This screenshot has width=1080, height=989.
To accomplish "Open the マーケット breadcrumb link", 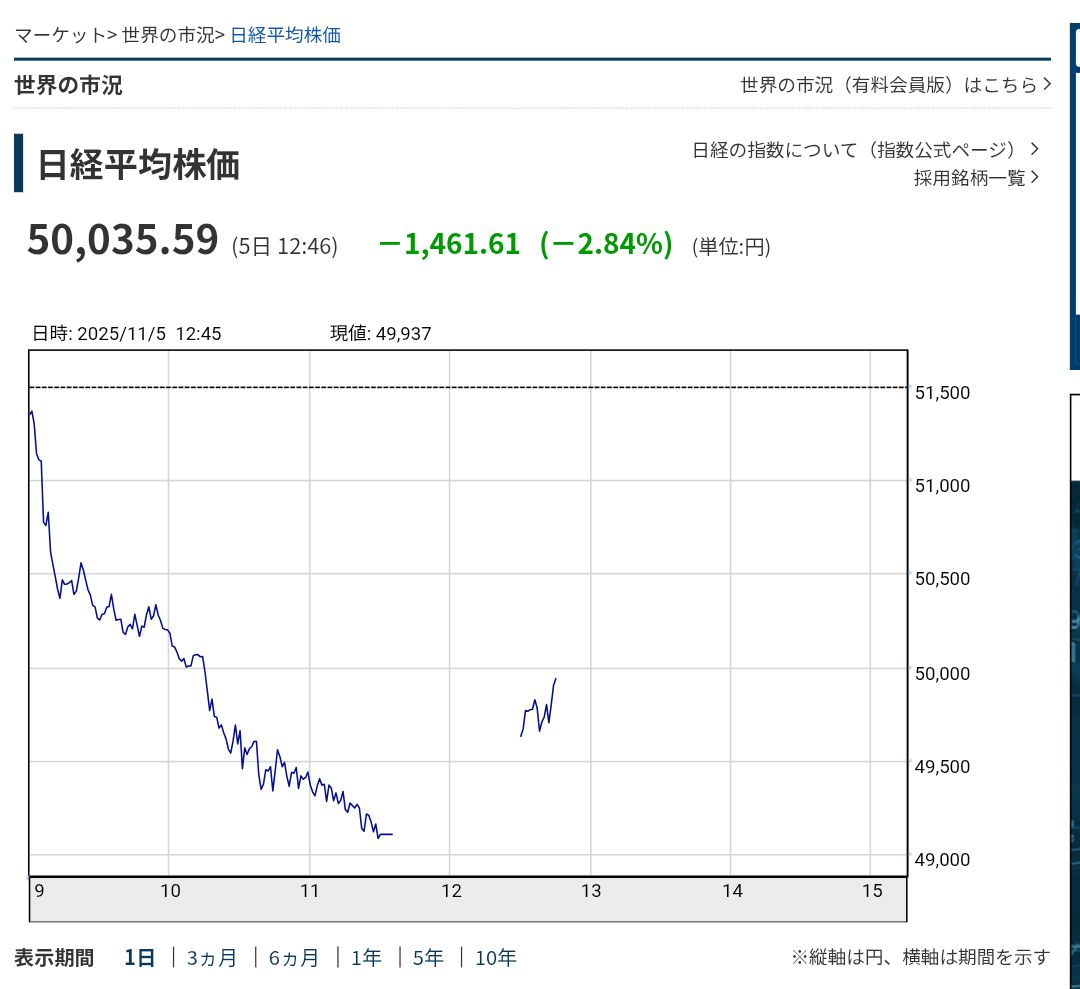I will pos(59,35).
